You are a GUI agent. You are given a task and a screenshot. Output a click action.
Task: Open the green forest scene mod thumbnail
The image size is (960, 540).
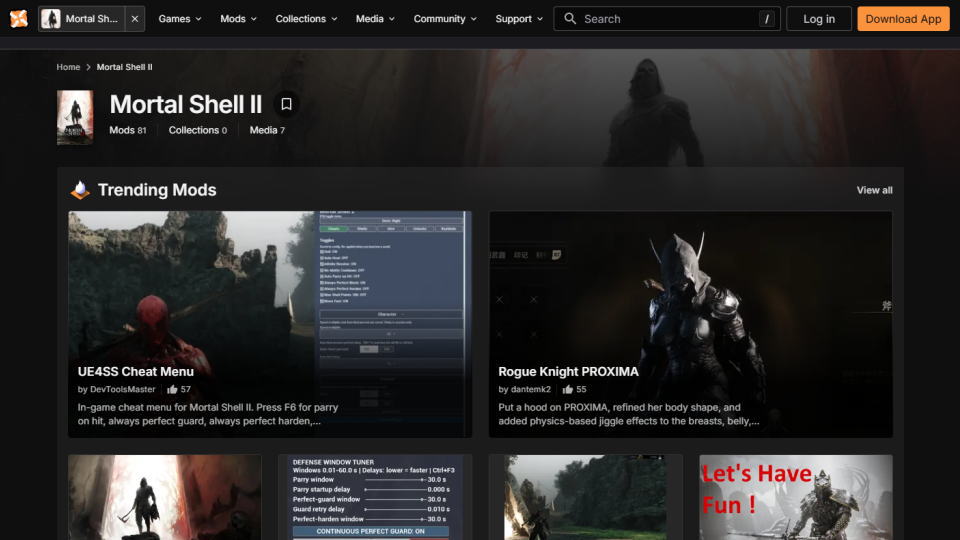[x=586, y=497]
